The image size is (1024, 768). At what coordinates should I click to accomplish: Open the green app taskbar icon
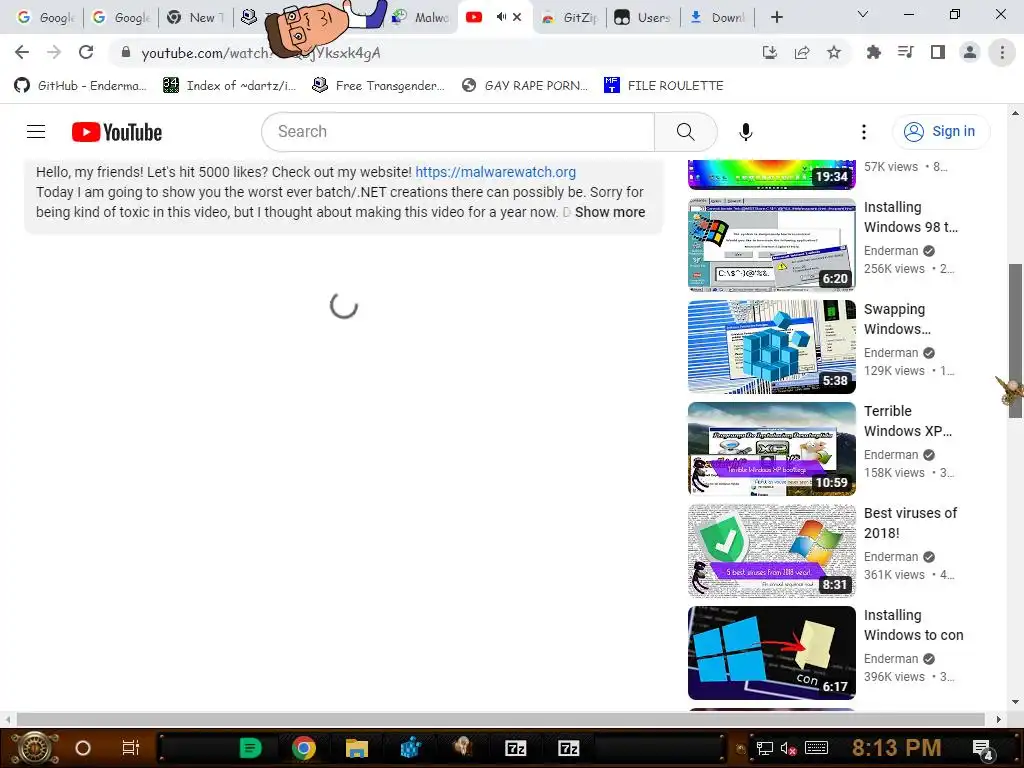pyautogui.click(x=250, y=748)
